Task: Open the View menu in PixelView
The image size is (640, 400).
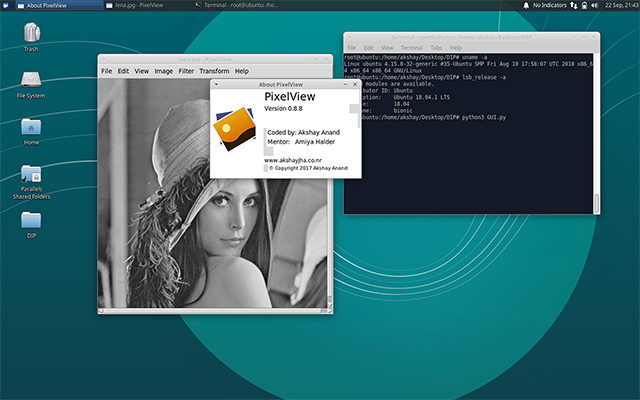Action: [142, 71]
